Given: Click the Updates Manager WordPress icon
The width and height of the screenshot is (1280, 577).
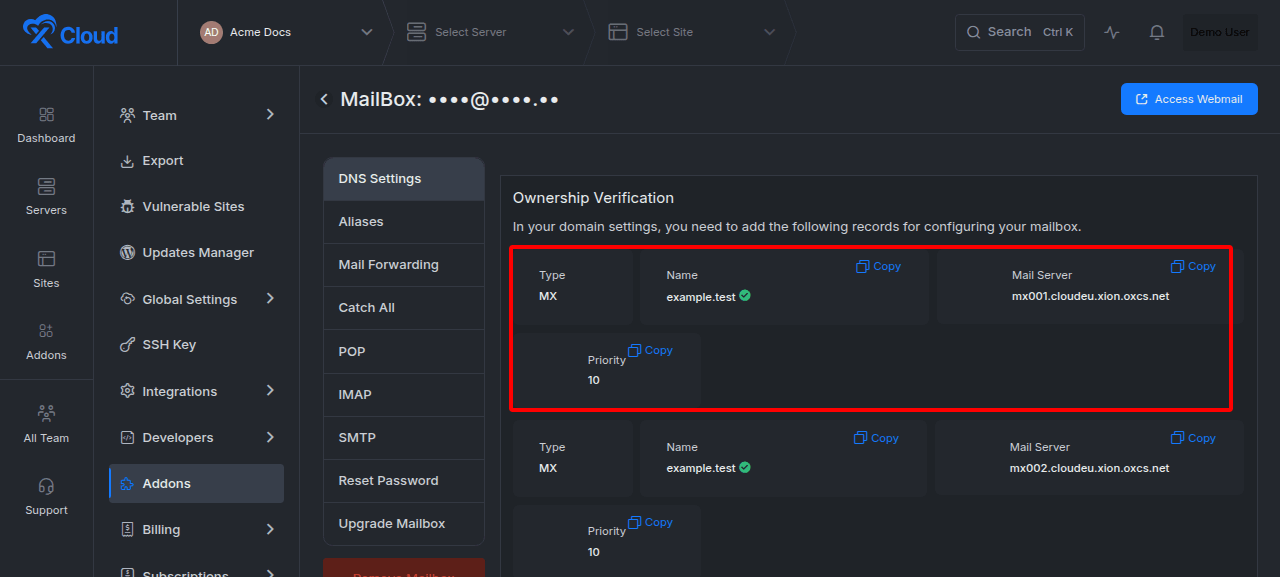Looking at the screenshot, I should point(127,253).
